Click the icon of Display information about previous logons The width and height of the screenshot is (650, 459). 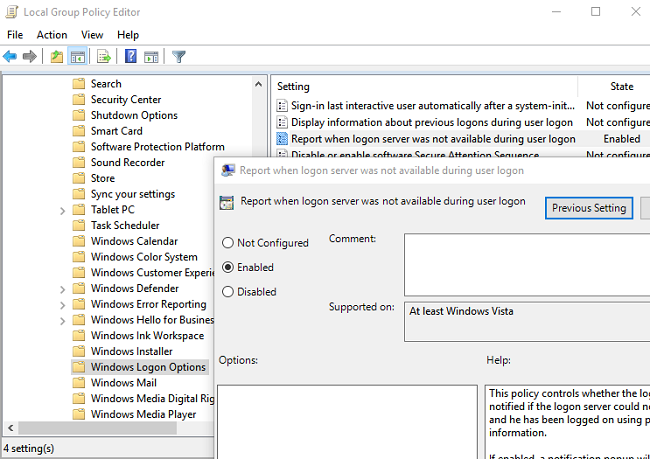(x=282, y=122)
